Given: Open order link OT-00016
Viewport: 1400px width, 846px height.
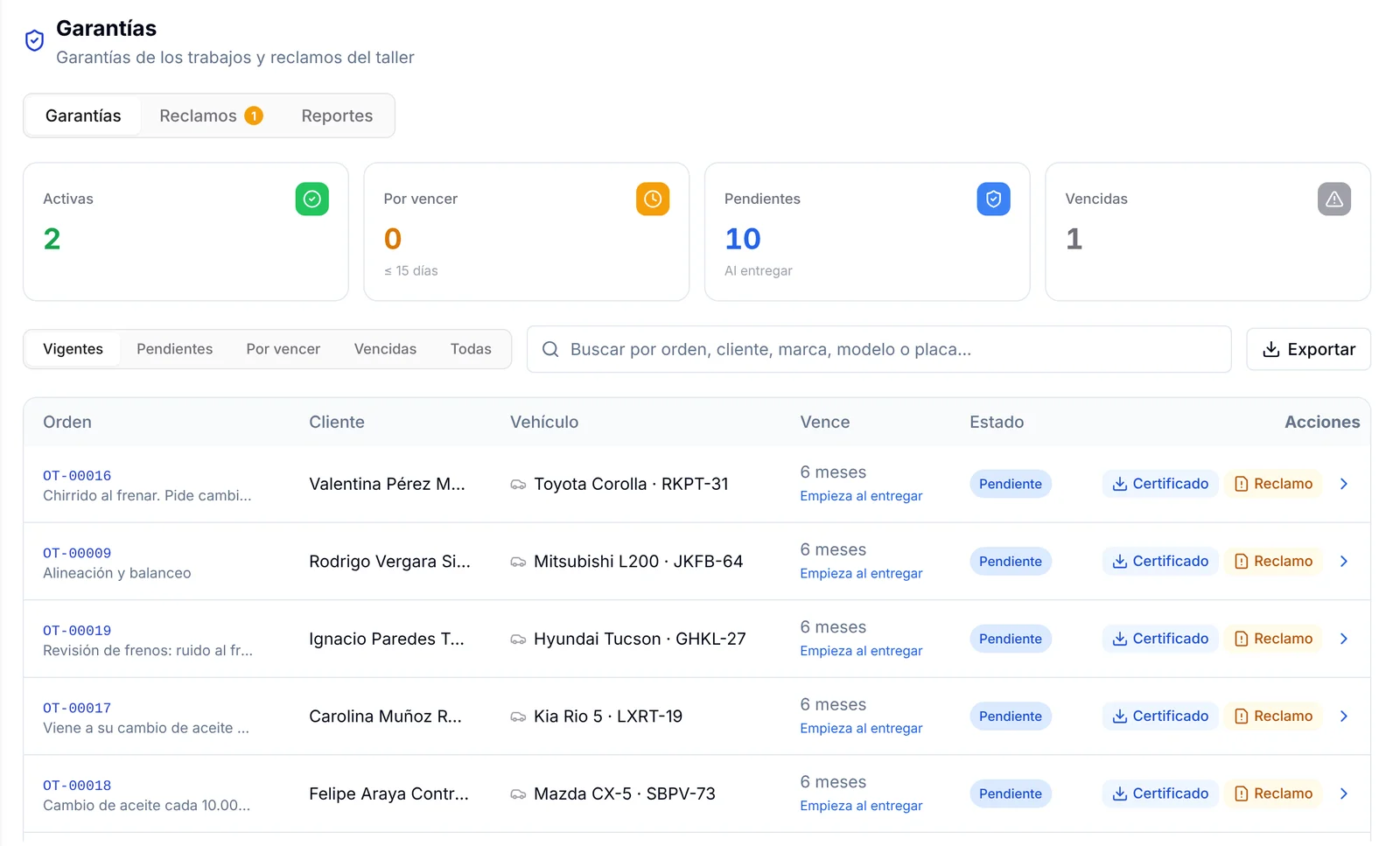Looking at the screenshot, I should click(77, 476).
